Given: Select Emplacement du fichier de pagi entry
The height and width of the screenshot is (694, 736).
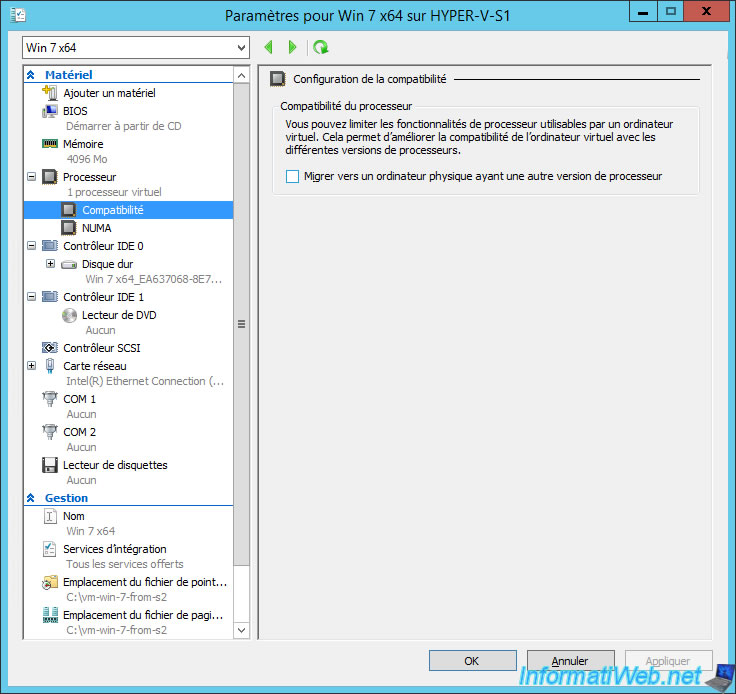Looking at the screenshot, I should [143, 615].
